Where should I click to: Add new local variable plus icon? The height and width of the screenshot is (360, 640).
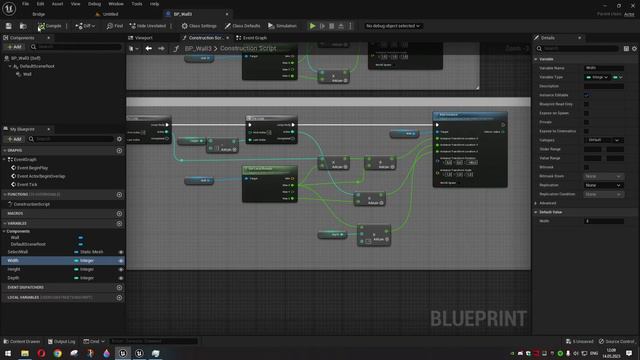pos(119,298)
